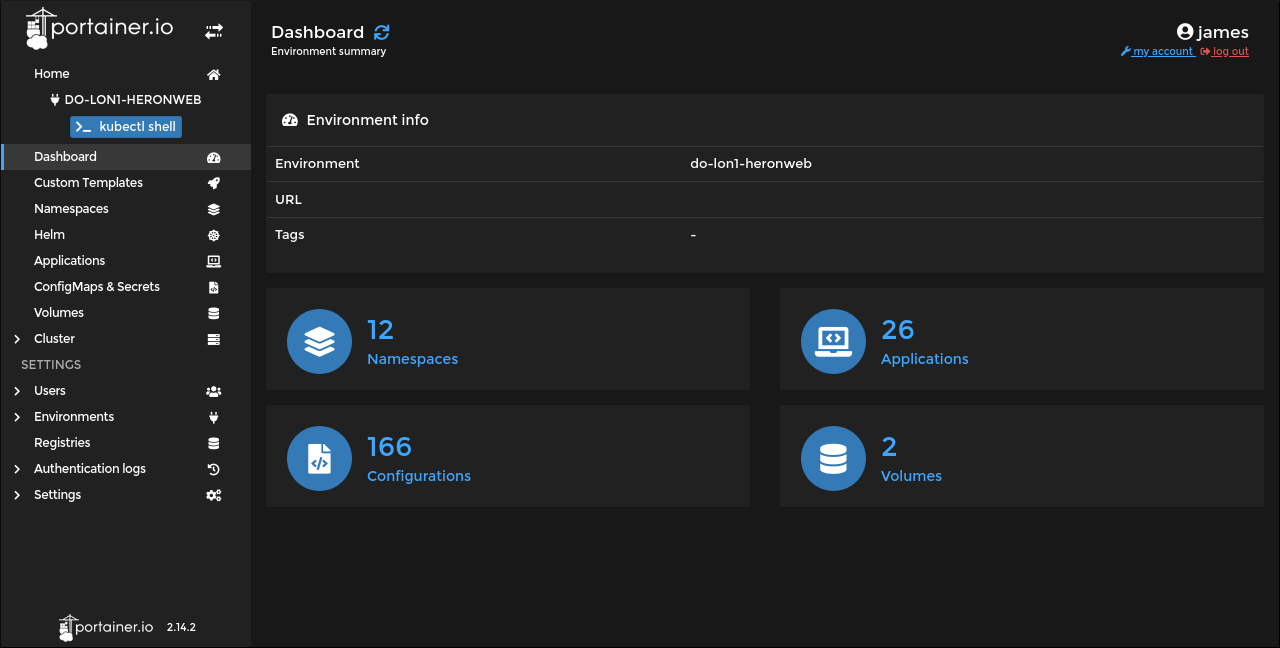Click the portainer.io logo at top
This screenshot has width=1280, height=648.
click(99, 28)
